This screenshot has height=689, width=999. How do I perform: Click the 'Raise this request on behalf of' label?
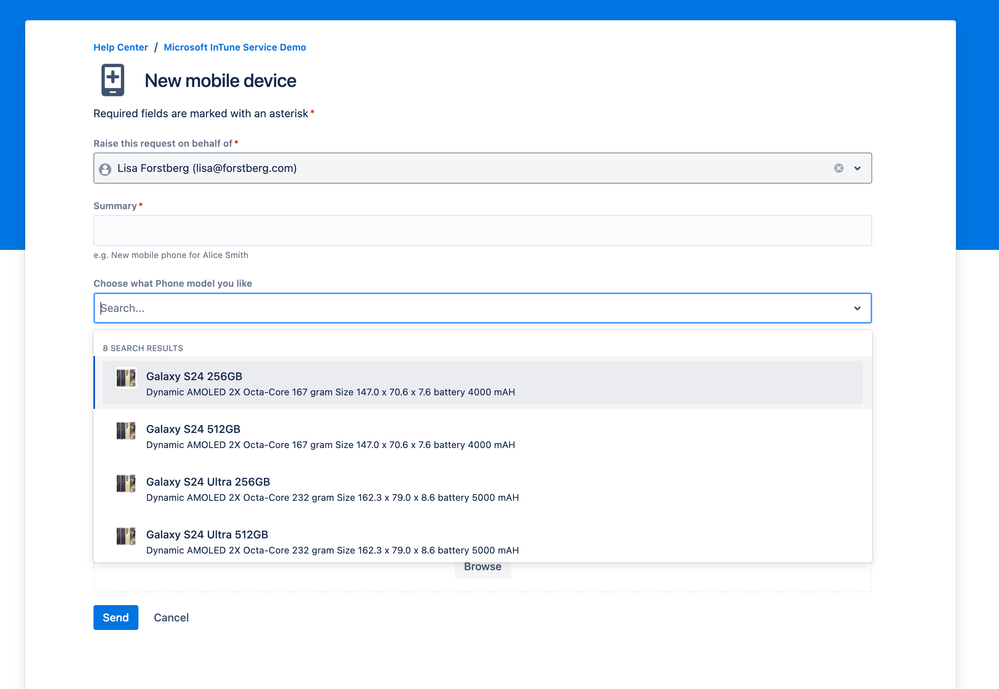[x=163, y=143]
